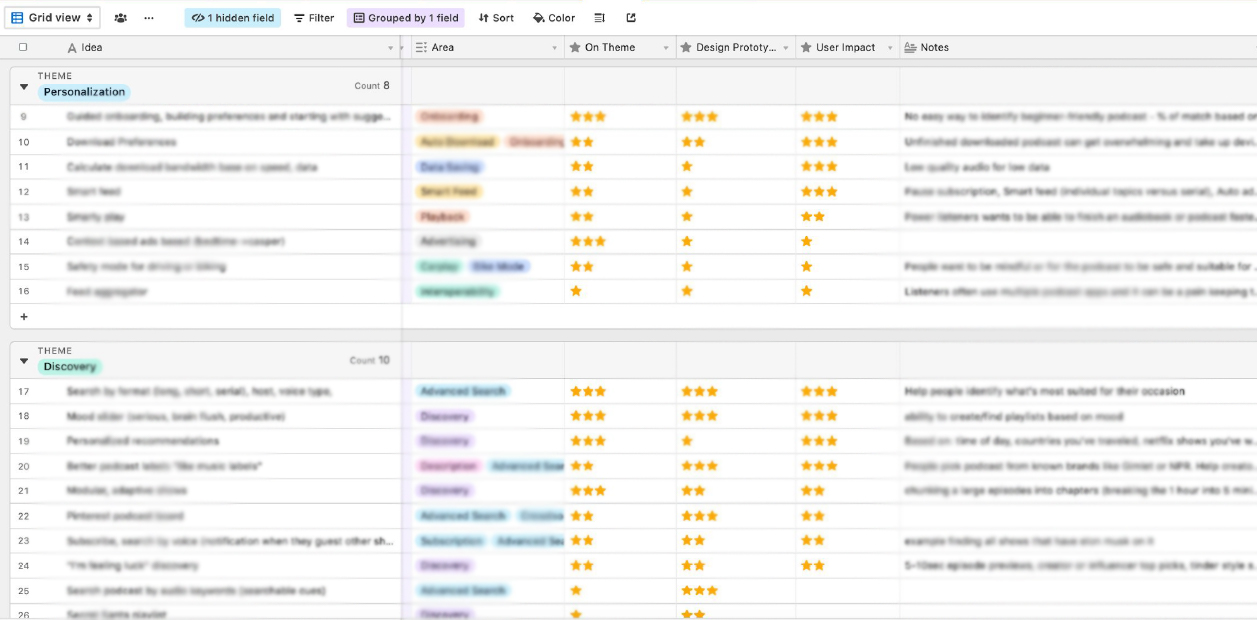The image size is (1257, 620).
Task: Click the Notes column long-text icon
Action: [x=910, y=48]
